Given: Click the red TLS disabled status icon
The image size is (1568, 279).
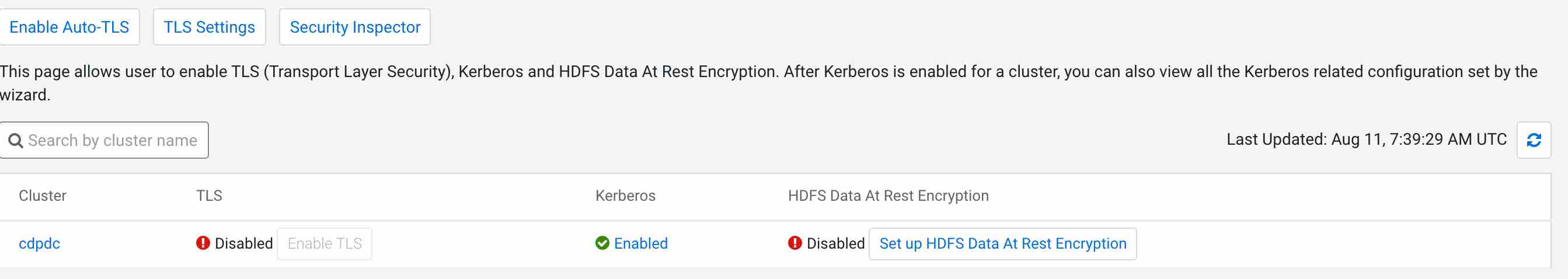Looking at the screenshot, I should point(203,243).
